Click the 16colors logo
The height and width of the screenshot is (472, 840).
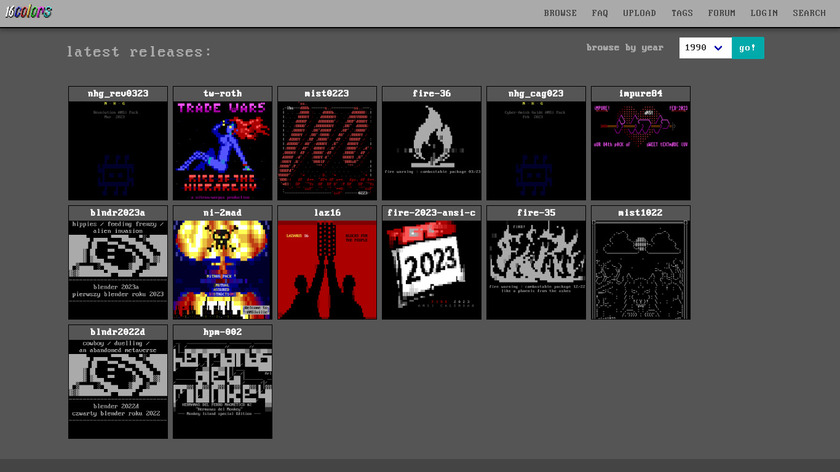click(x=28, y=13)
